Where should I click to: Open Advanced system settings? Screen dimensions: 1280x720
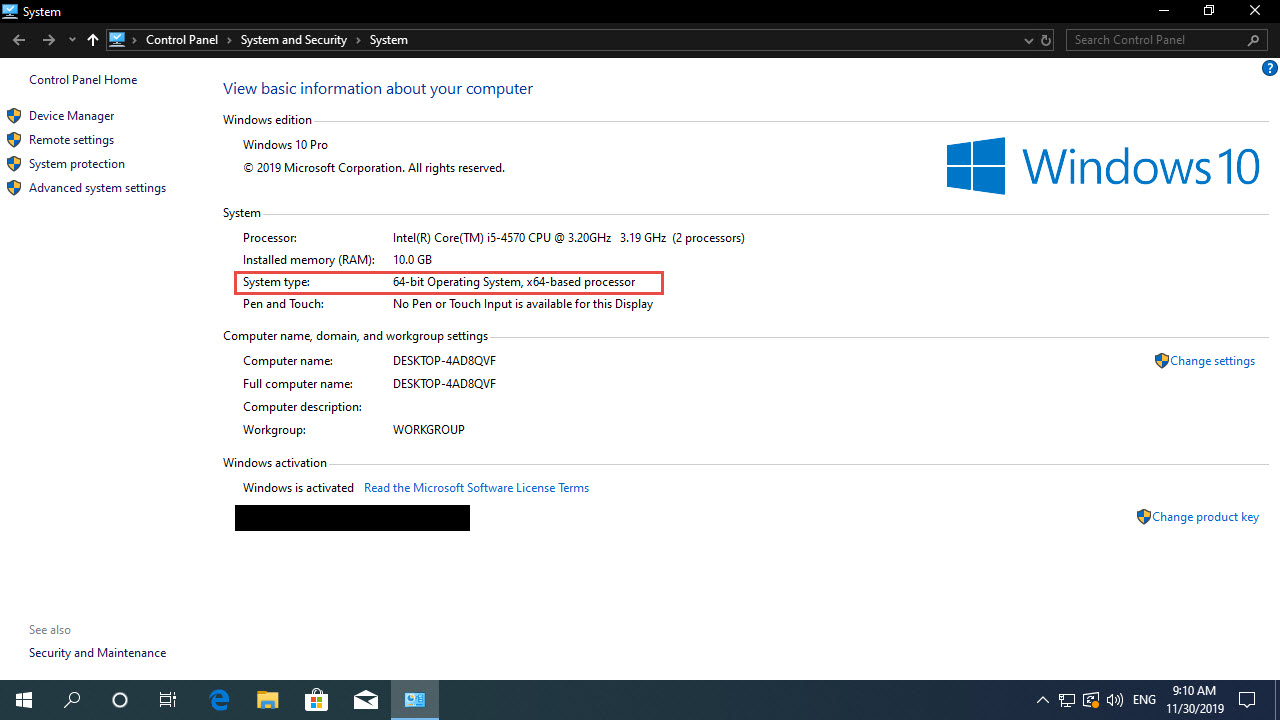point(98,188)
